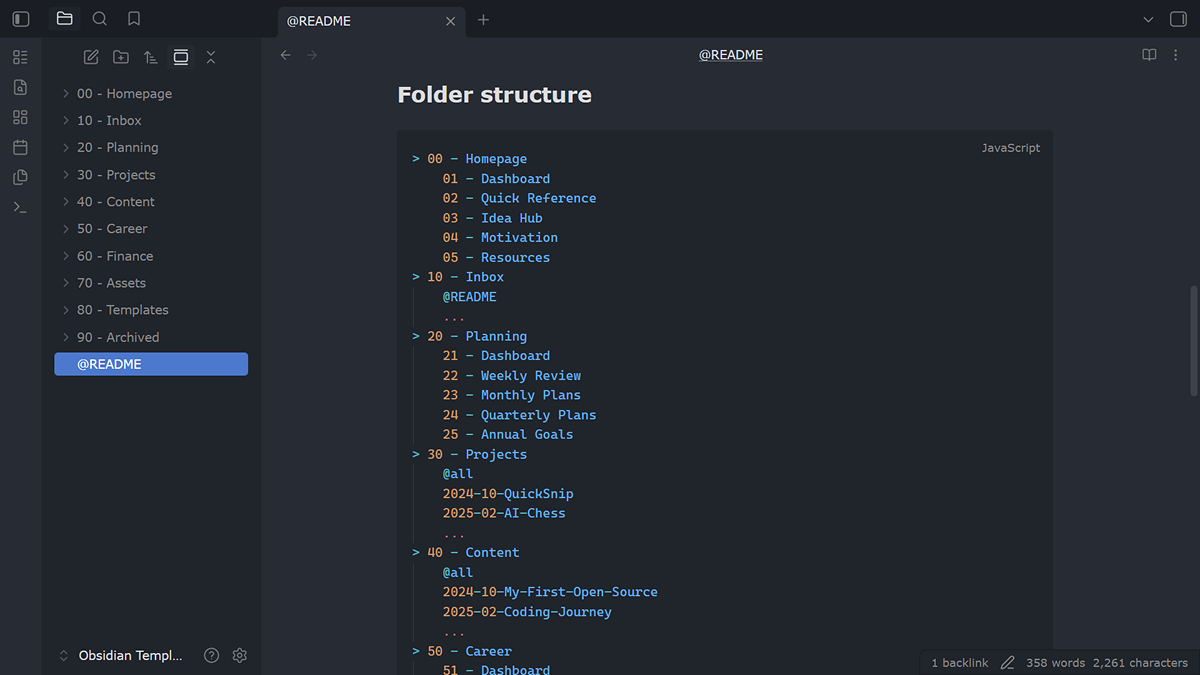Change sort order icon
Image resolution: width=1200 pixels, height=675 pixels.
coord(151,57)
